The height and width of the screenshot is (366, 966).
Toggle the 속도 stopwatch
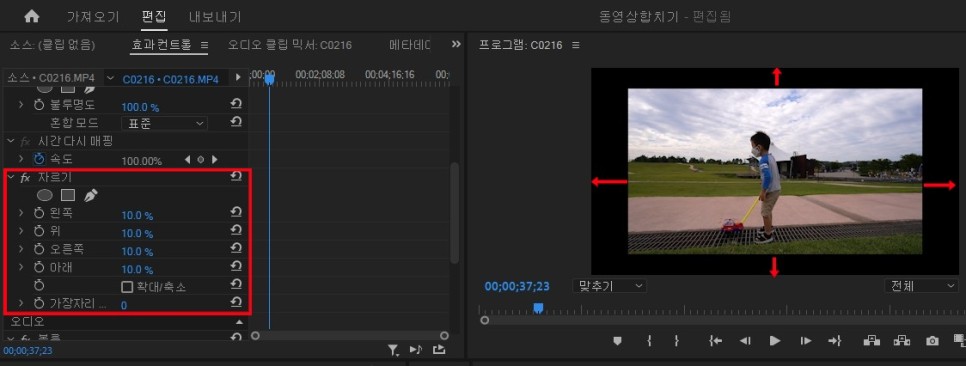coord(39,159)
